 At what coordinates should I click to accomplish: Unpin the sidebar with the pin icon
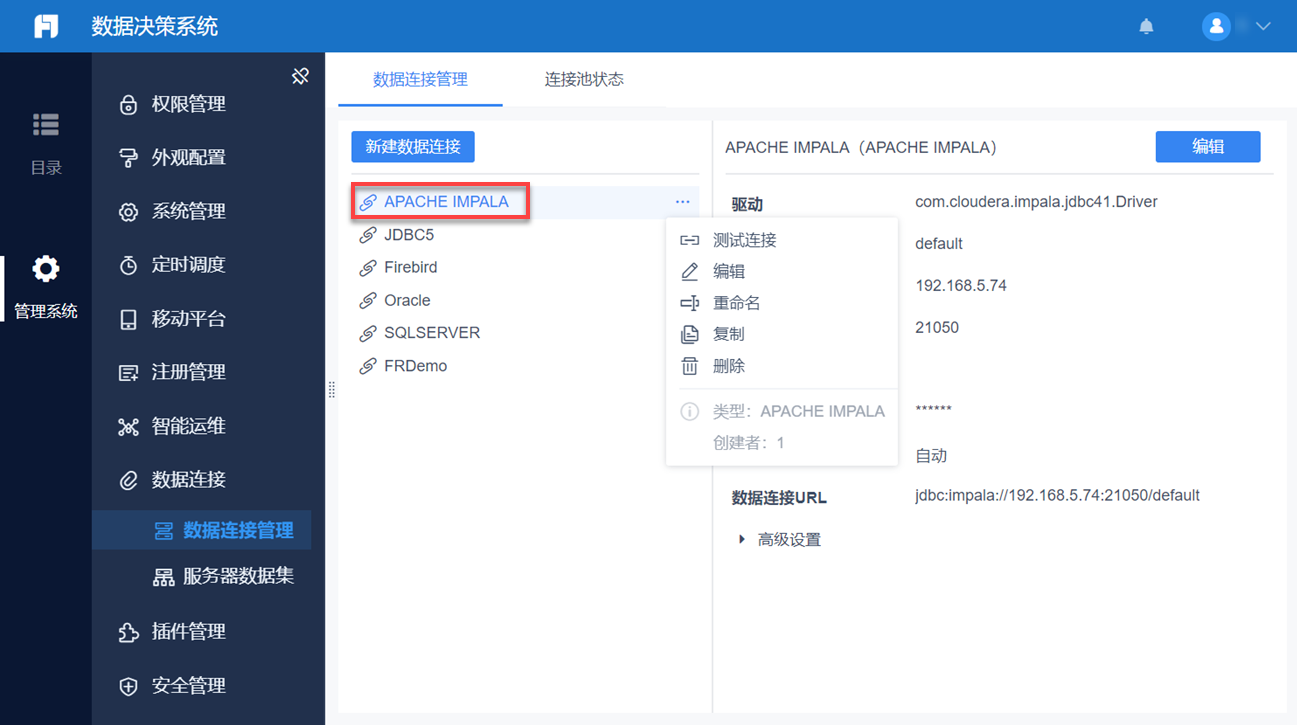pos(300,76)
